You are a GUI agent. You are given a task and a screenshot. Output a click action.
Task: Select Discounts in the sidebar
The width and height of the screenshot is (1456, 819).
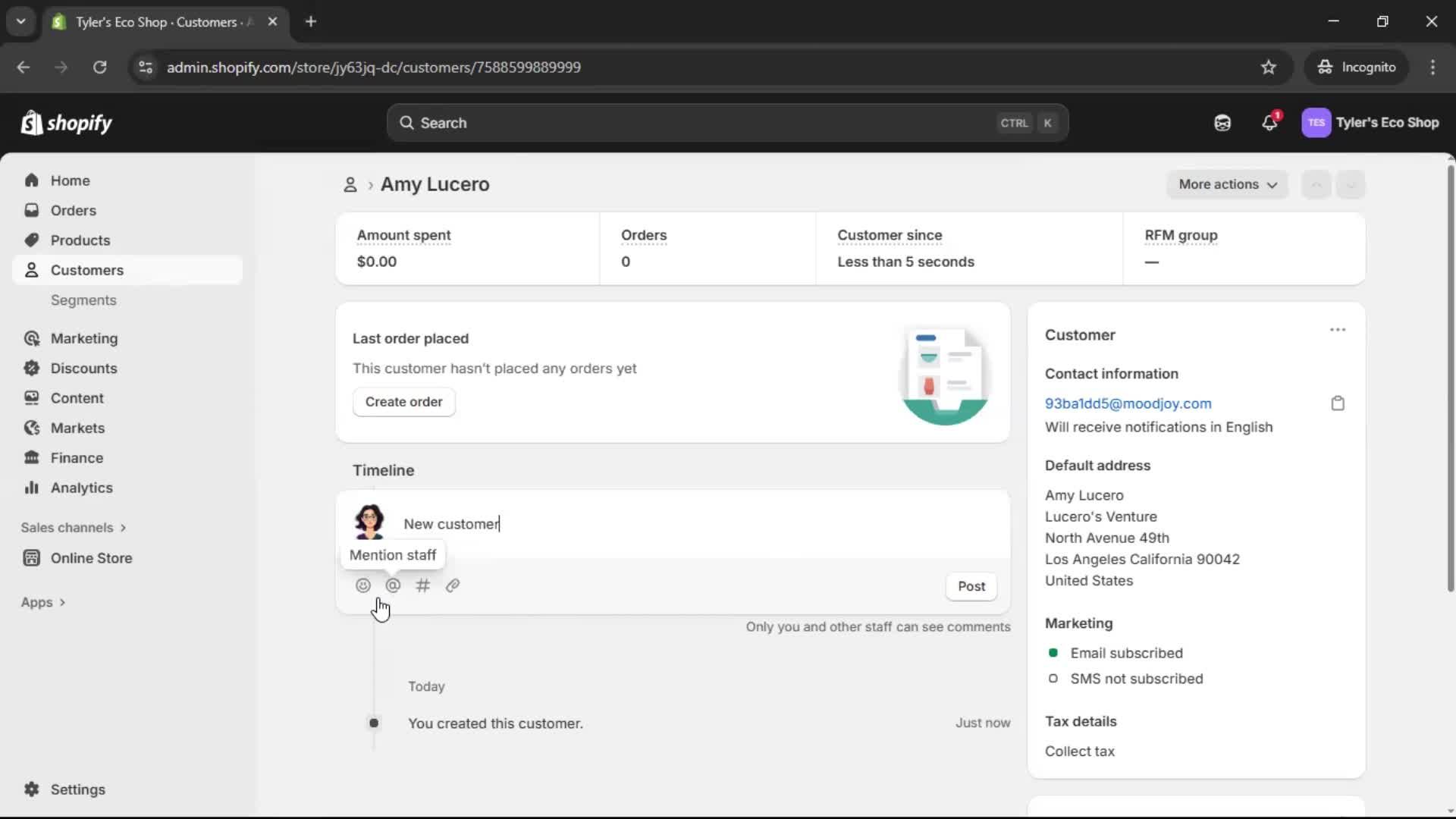pos(83,368)
